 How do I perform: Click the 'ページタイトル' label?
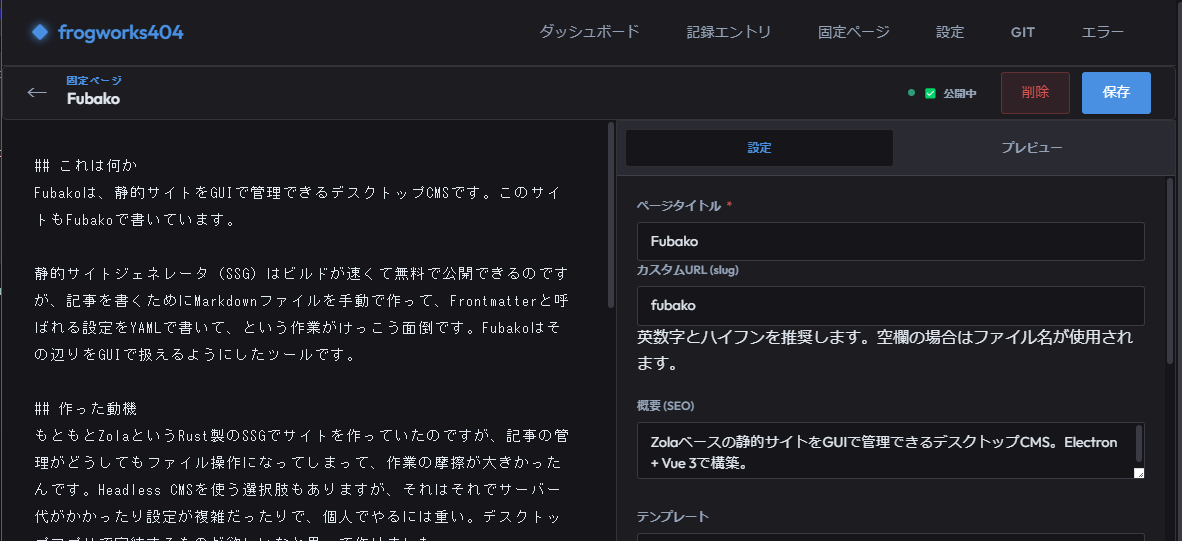pos(679,206)
